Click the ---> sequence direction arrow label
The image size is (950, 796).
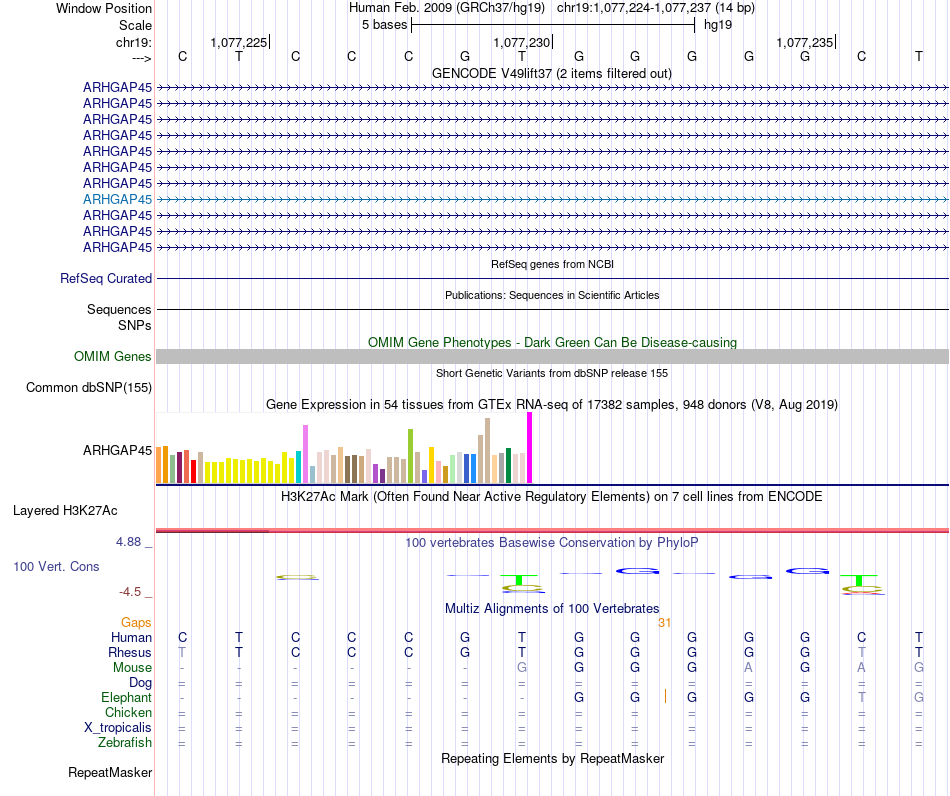tap(142, 58)
